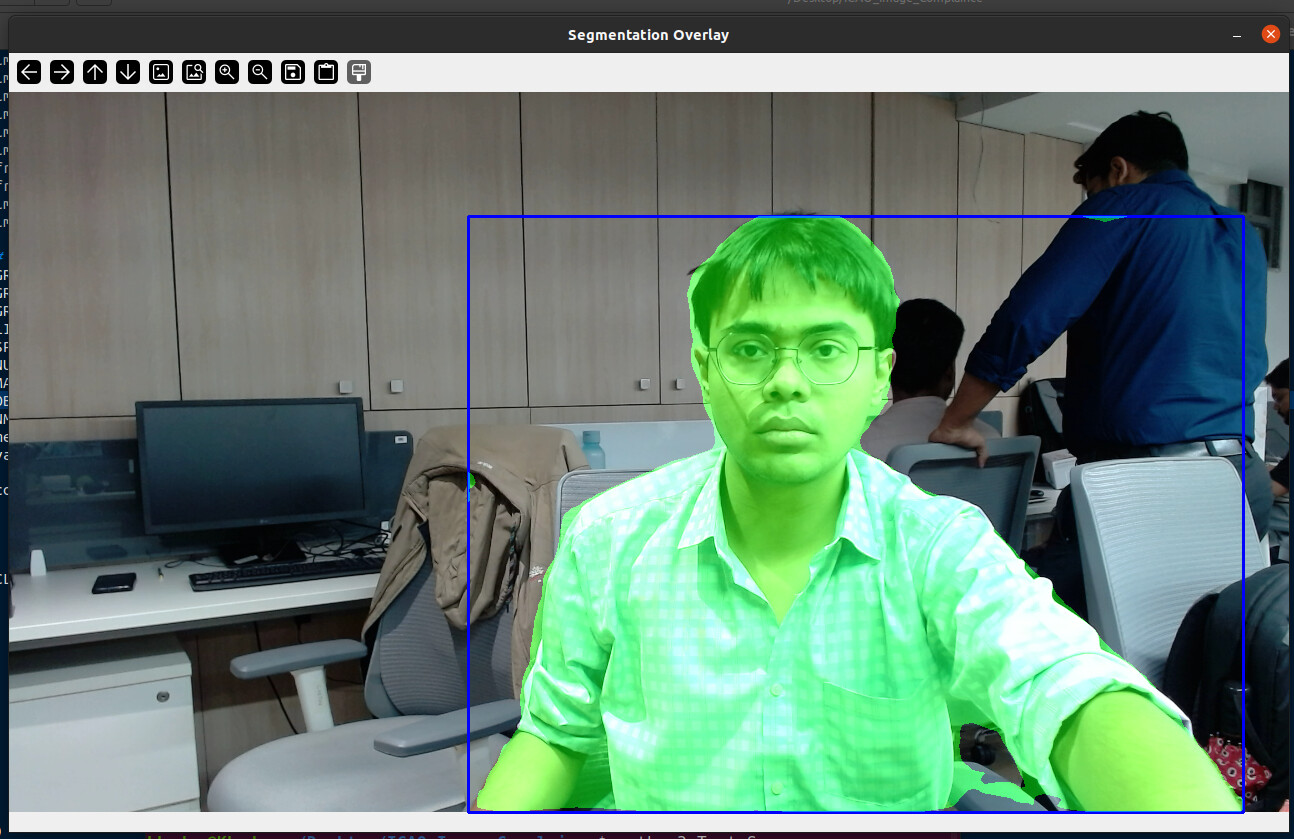Close the Segmentation Overlay window

pos(1271,35)
